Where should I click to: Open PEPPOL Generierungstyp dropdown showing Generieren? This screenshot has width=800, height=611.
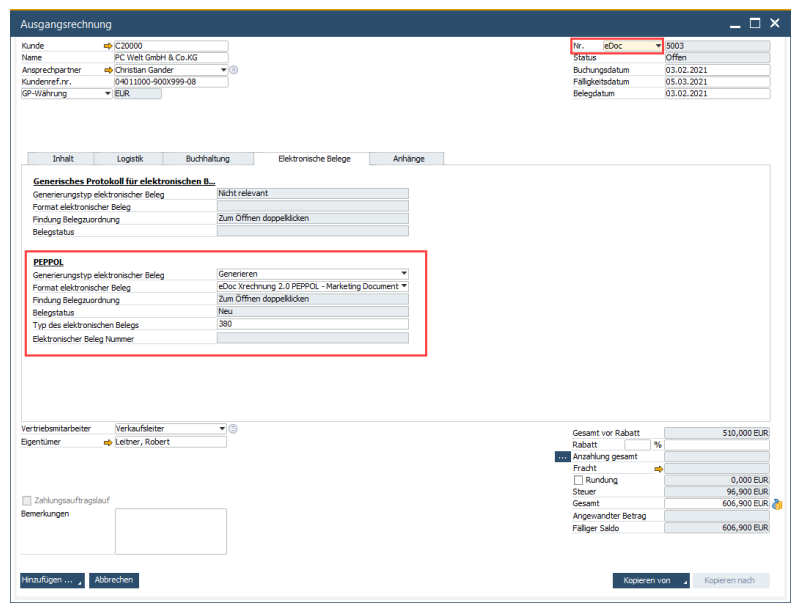click(404, 274)
